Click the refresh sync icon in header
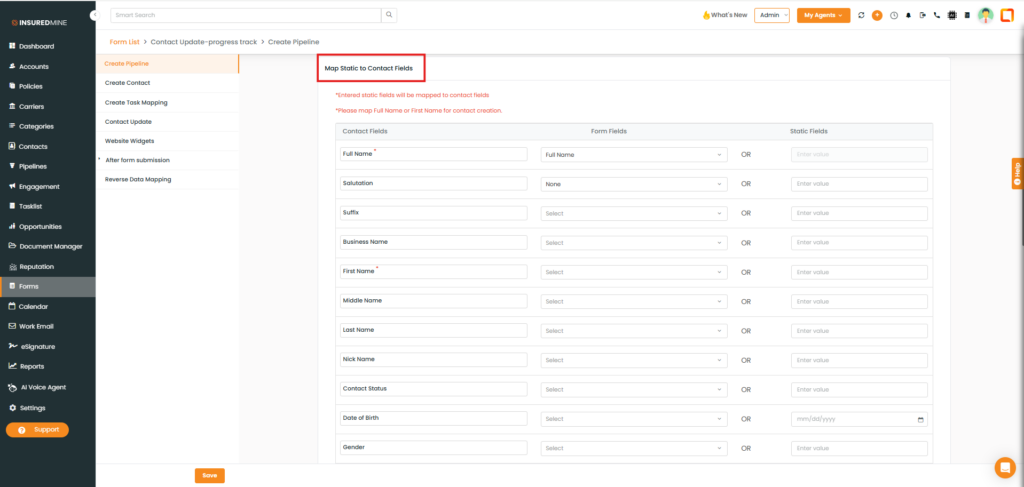Image resolution: width=1024 pixels, height=487 pixels. 862,15
